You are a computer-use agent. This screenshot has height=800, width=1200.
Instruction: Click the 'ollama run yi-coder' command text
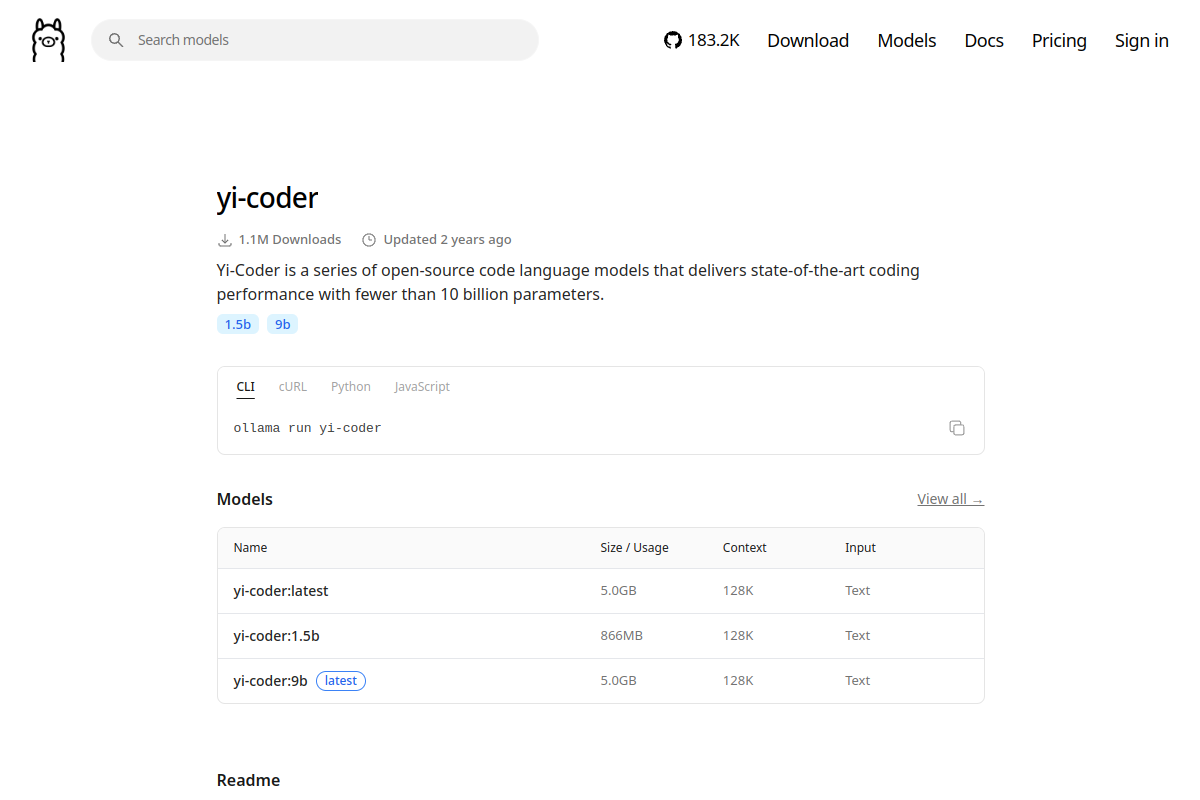click(308, 428)
